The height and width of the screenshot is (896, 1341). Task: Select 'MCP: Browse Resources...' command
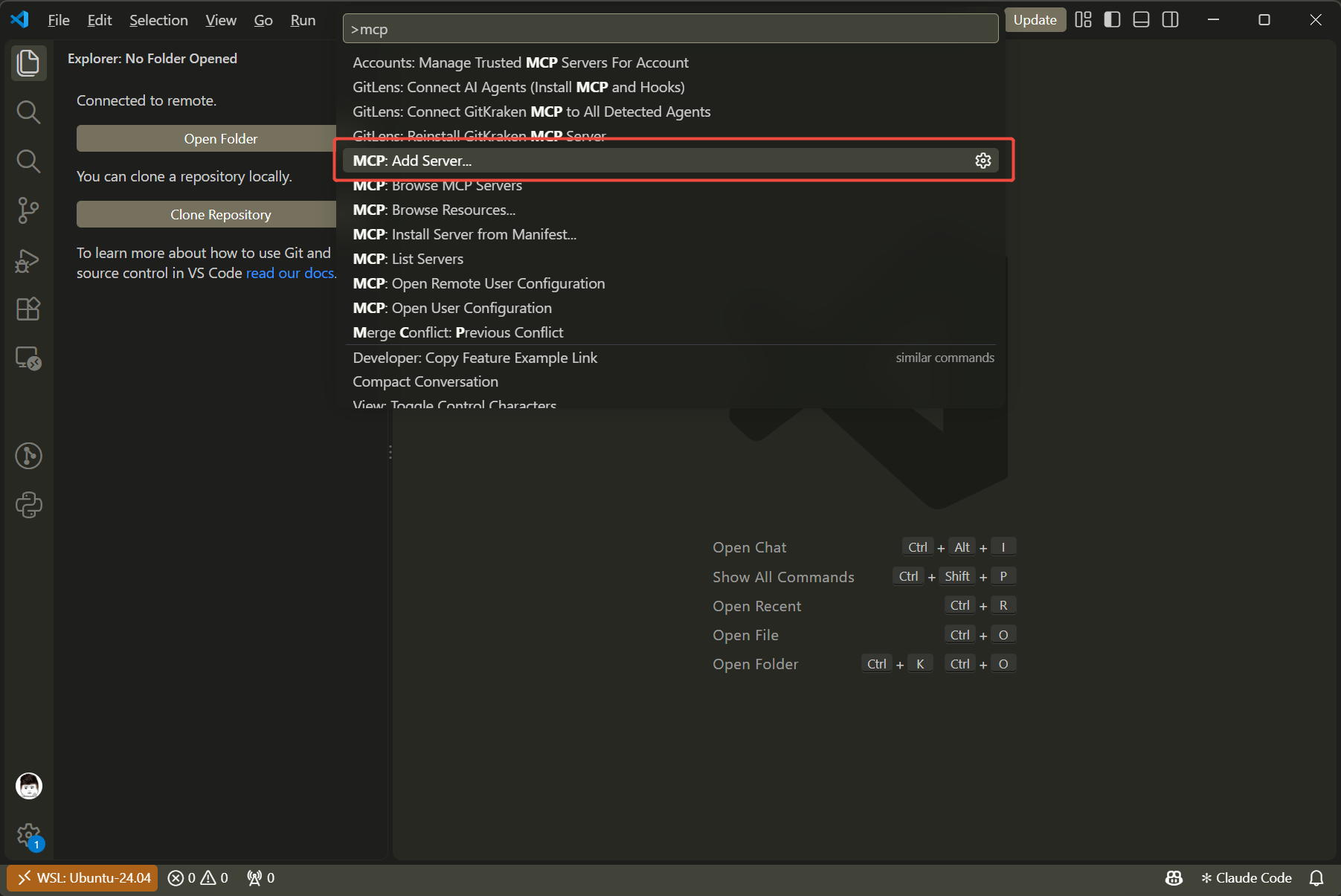tap(670, 210)
